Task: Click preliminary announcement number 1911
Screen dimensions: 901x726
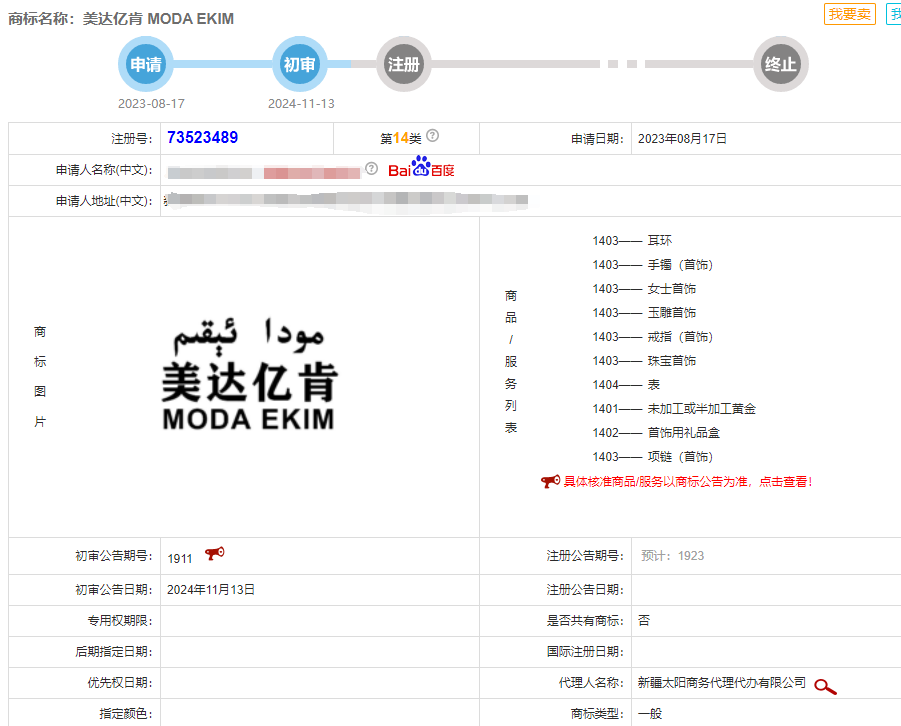Action: point(180,559)
